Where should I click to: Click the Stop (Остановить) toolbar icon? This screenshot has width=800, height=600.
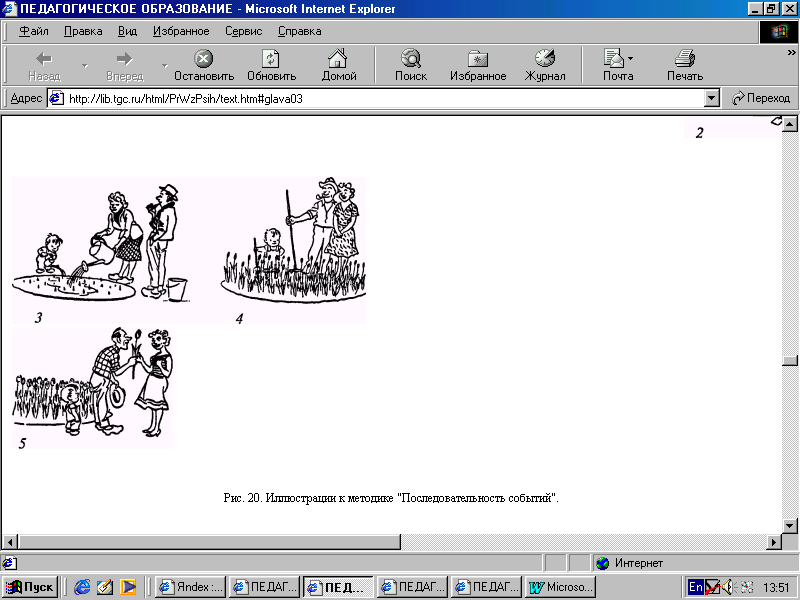(204, 59)
